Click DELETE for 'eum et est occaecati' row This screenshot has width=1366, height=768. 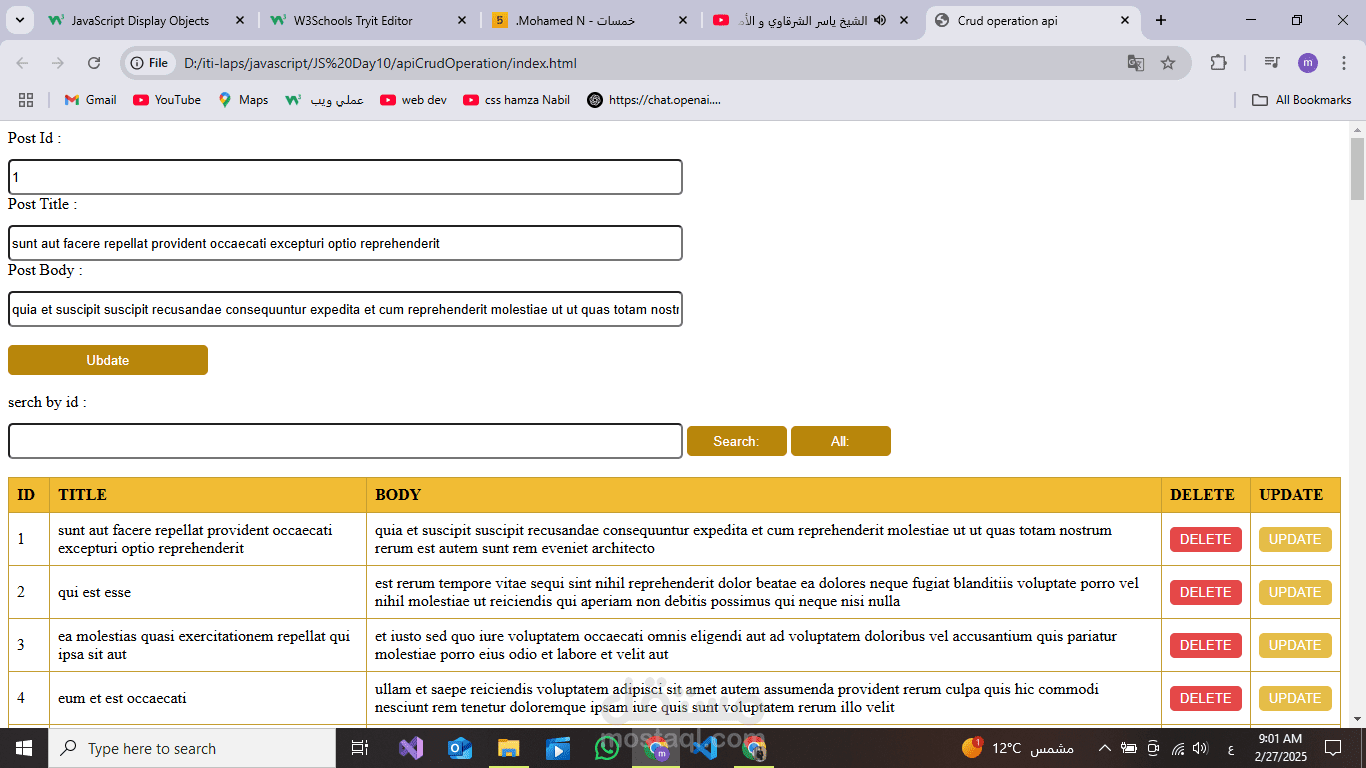1206,698
